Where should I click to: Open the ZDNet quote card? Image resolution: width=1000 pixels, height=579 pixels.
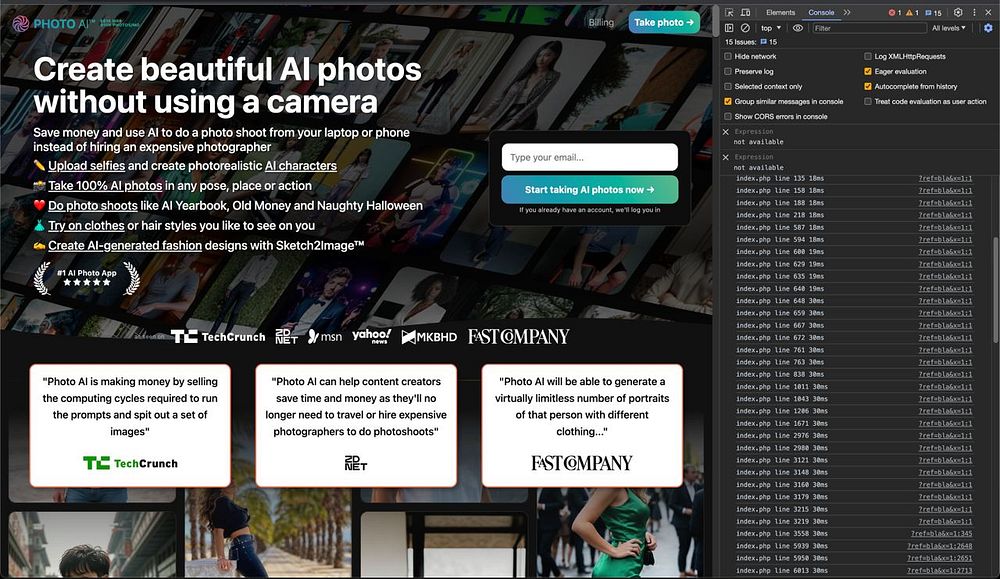pyautogui.click(x=356, y=425)
